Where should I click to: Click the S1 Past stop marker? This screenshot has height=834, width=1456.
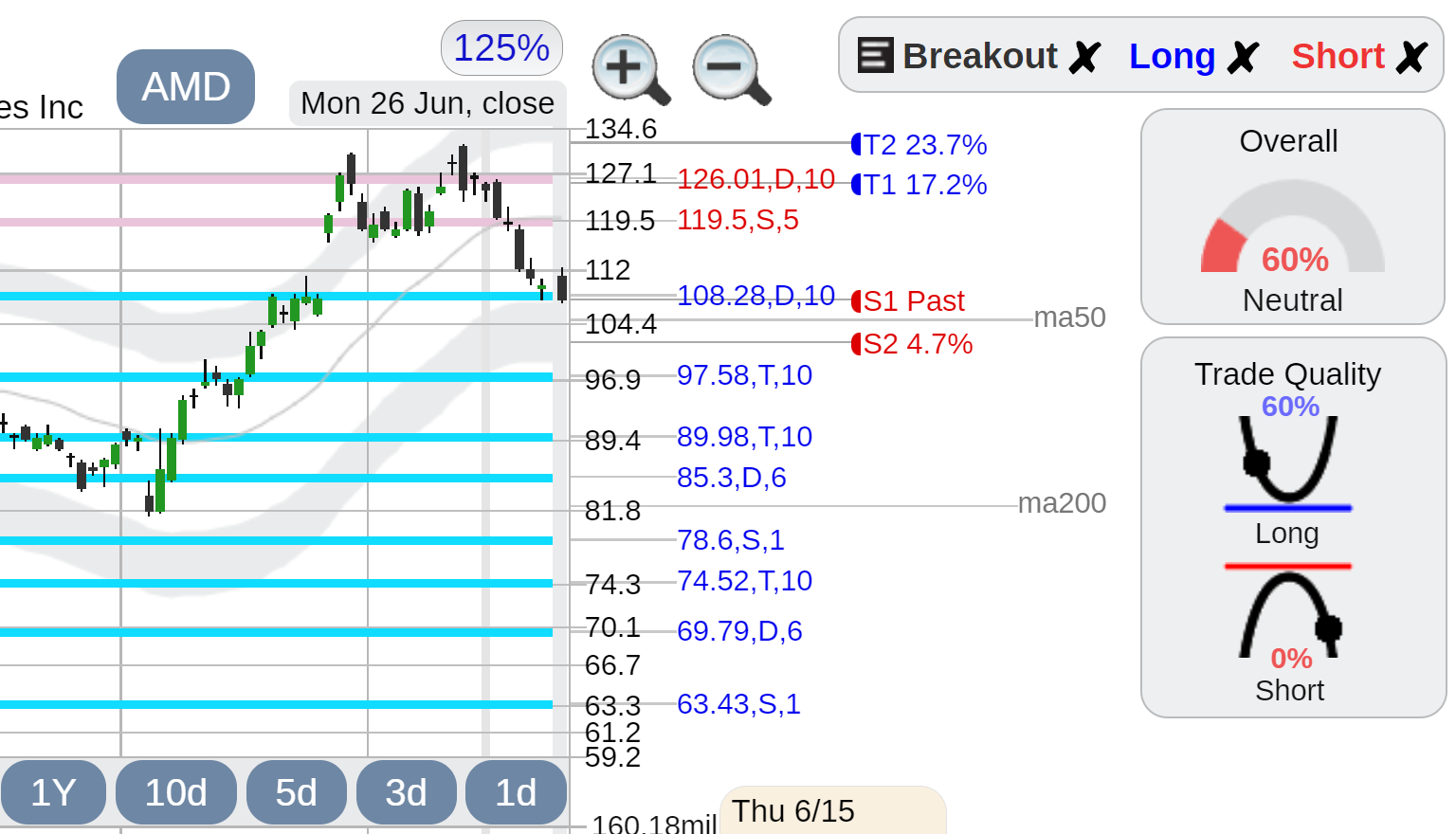click(908, 301)
